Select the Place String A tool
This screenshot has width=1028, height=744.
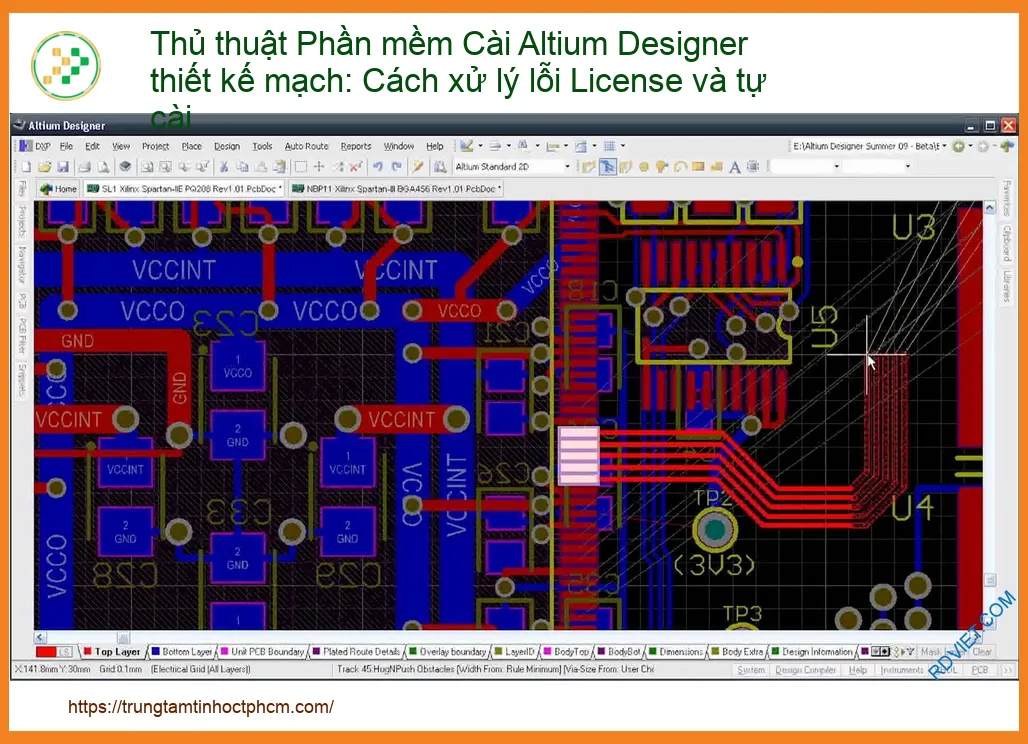click(x=735, y=168)
